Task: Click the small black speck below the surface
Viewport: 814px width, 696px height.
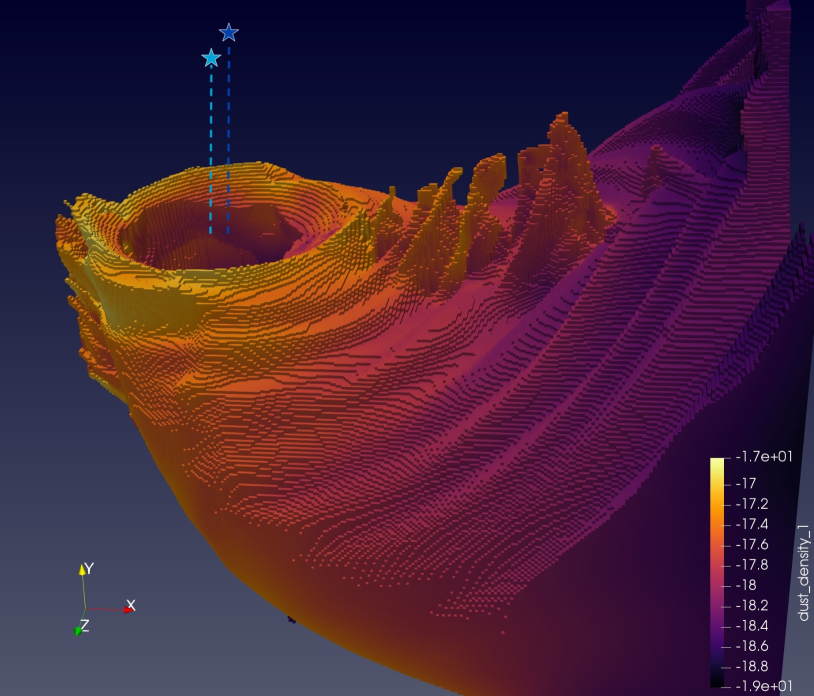Action: pos(291,620)
